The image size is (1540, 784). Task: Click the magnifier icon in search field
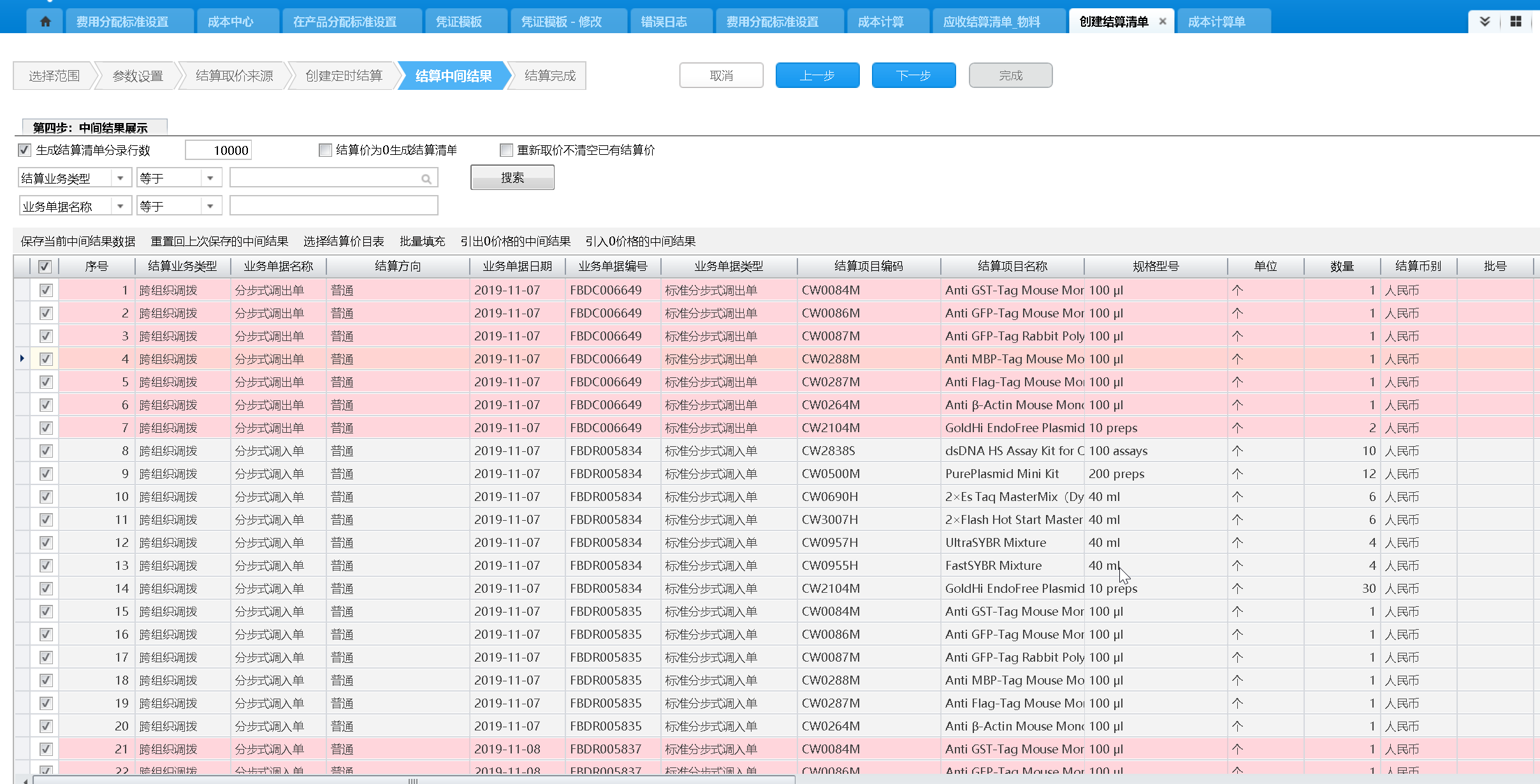(x=426, y=179)
